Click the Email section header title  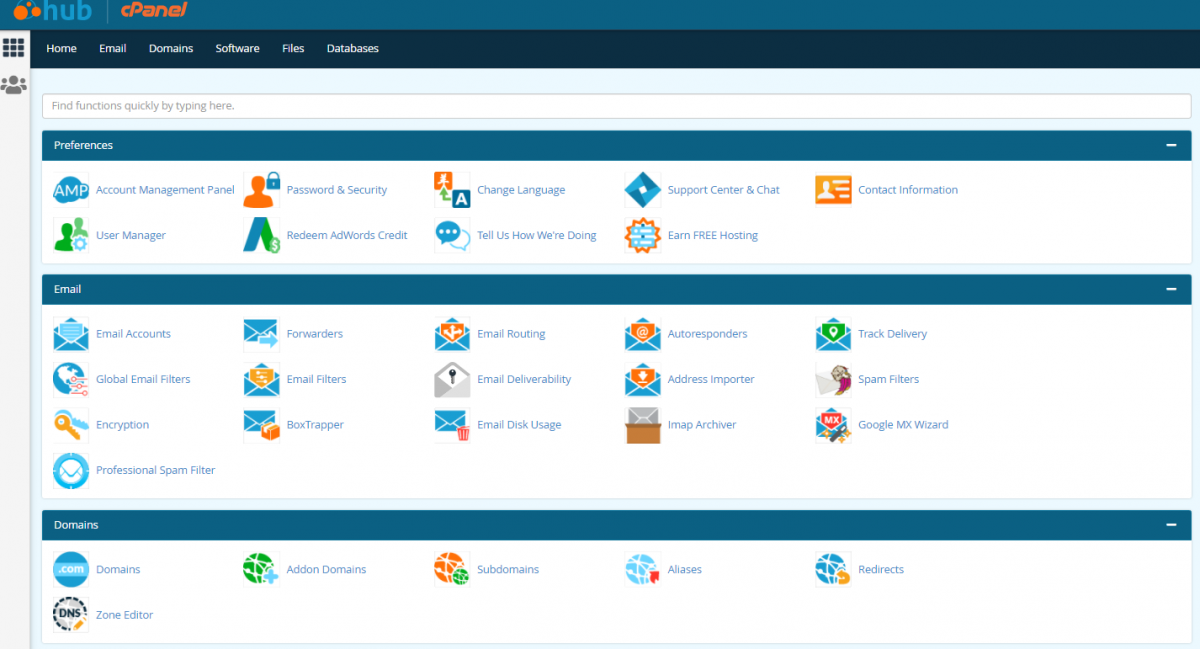pos(67,289)
